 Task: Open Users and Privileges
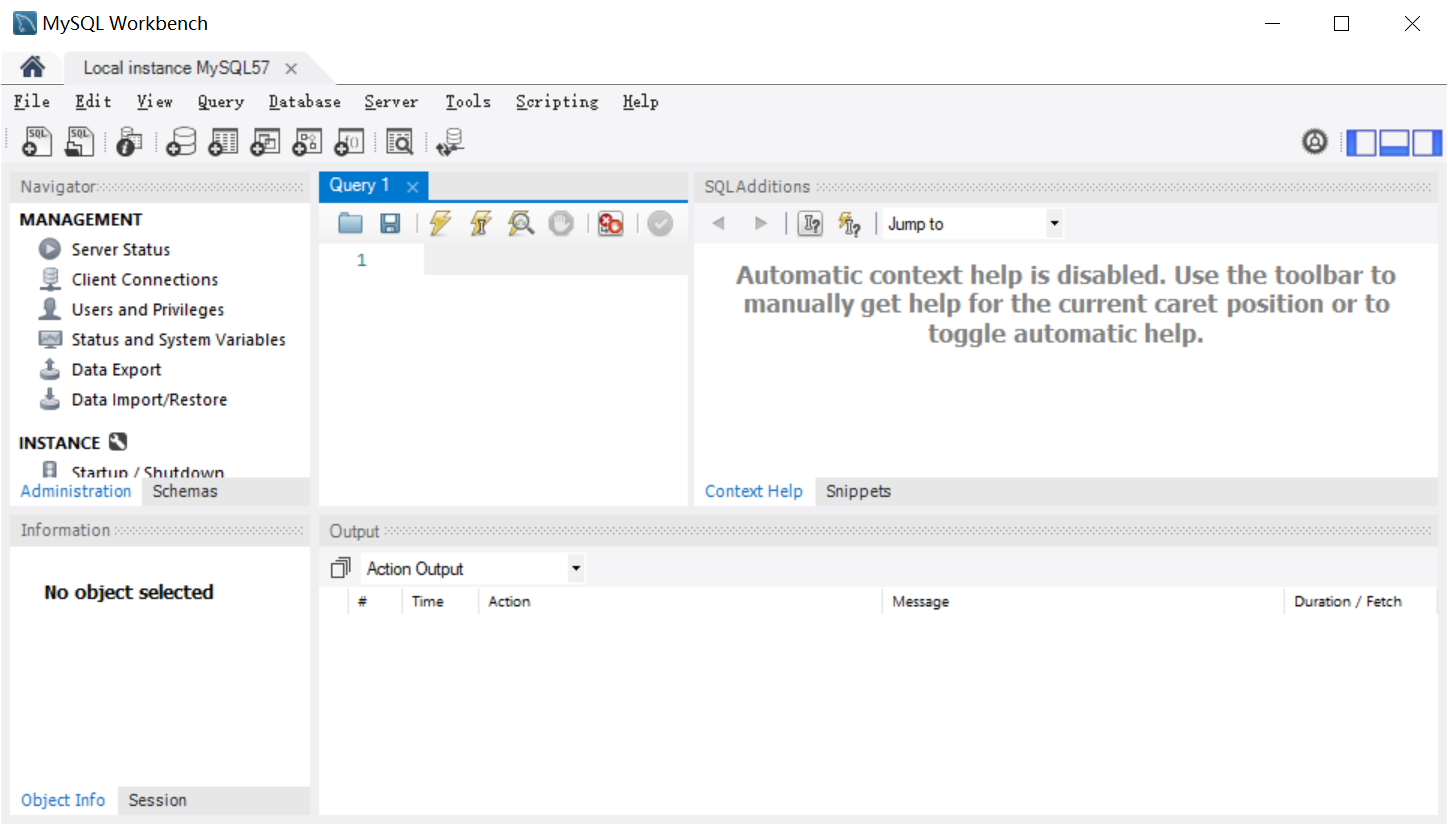click(x=148, y=309)
